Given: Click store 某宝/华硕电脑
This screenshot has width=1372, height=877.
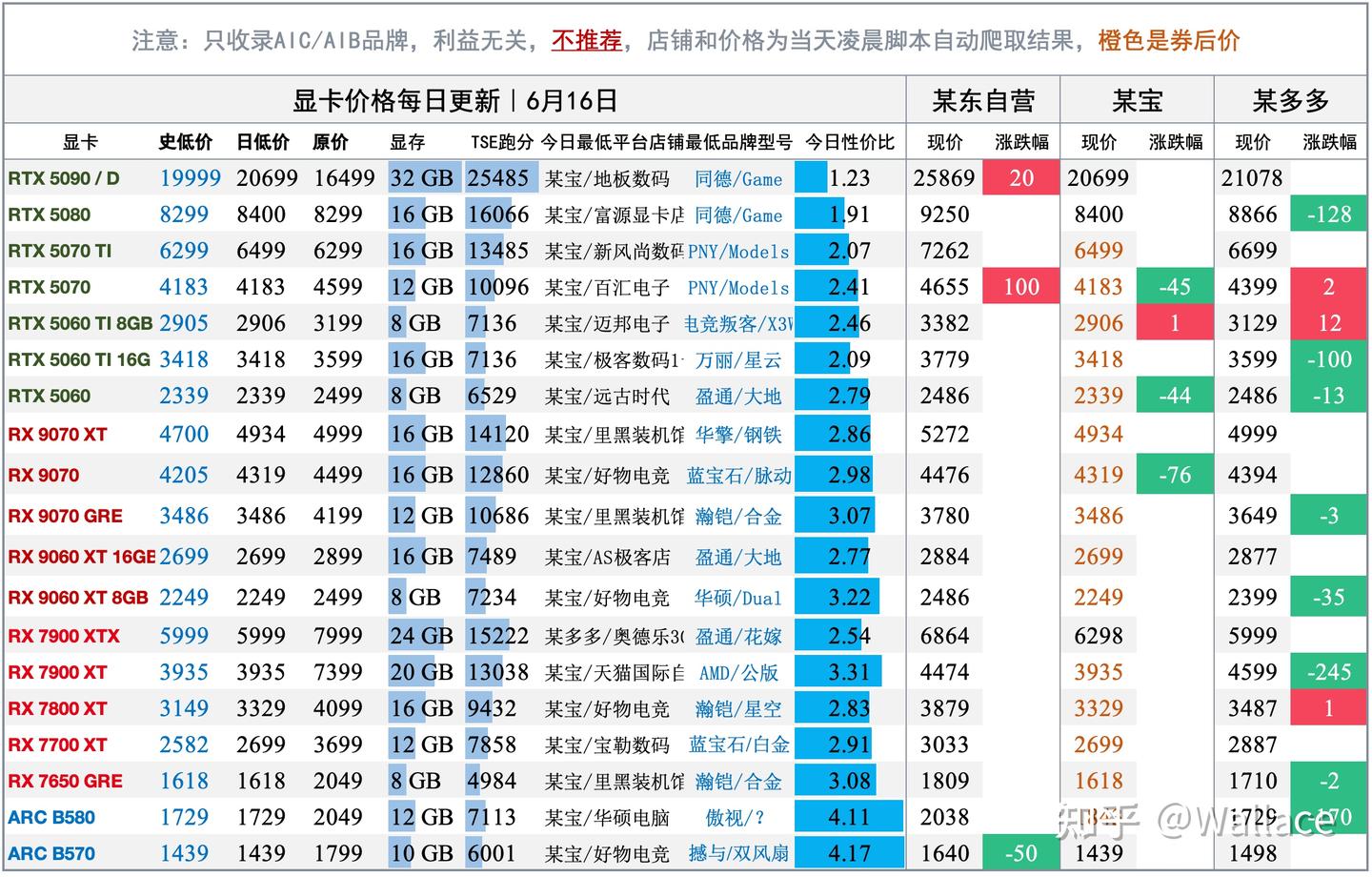Looking at the screenshot, I should point(607,817).
